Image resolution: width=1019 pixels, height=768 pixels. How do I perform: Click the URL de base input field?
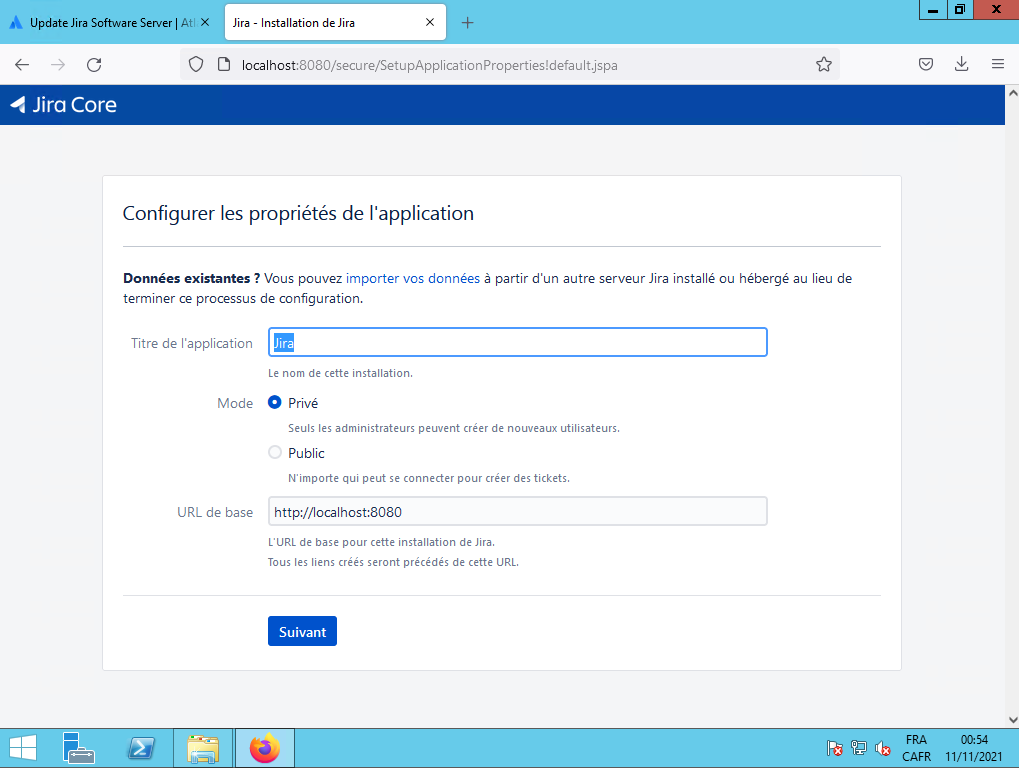[517, 511]
